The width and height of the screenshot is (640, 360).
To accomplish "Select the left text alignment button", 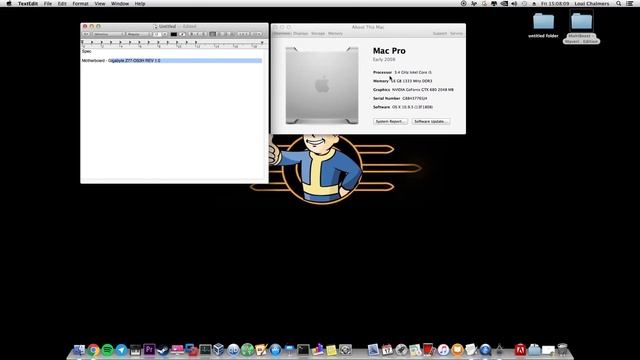I will [x=213, y=34].
